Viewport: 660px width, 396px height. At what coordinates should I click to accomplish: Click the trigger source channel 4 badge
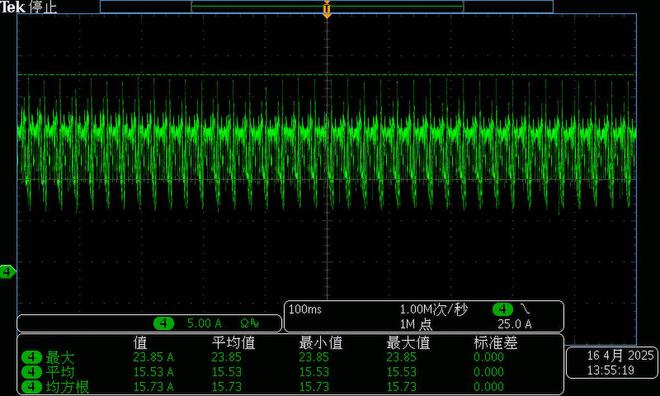point(503,309)
